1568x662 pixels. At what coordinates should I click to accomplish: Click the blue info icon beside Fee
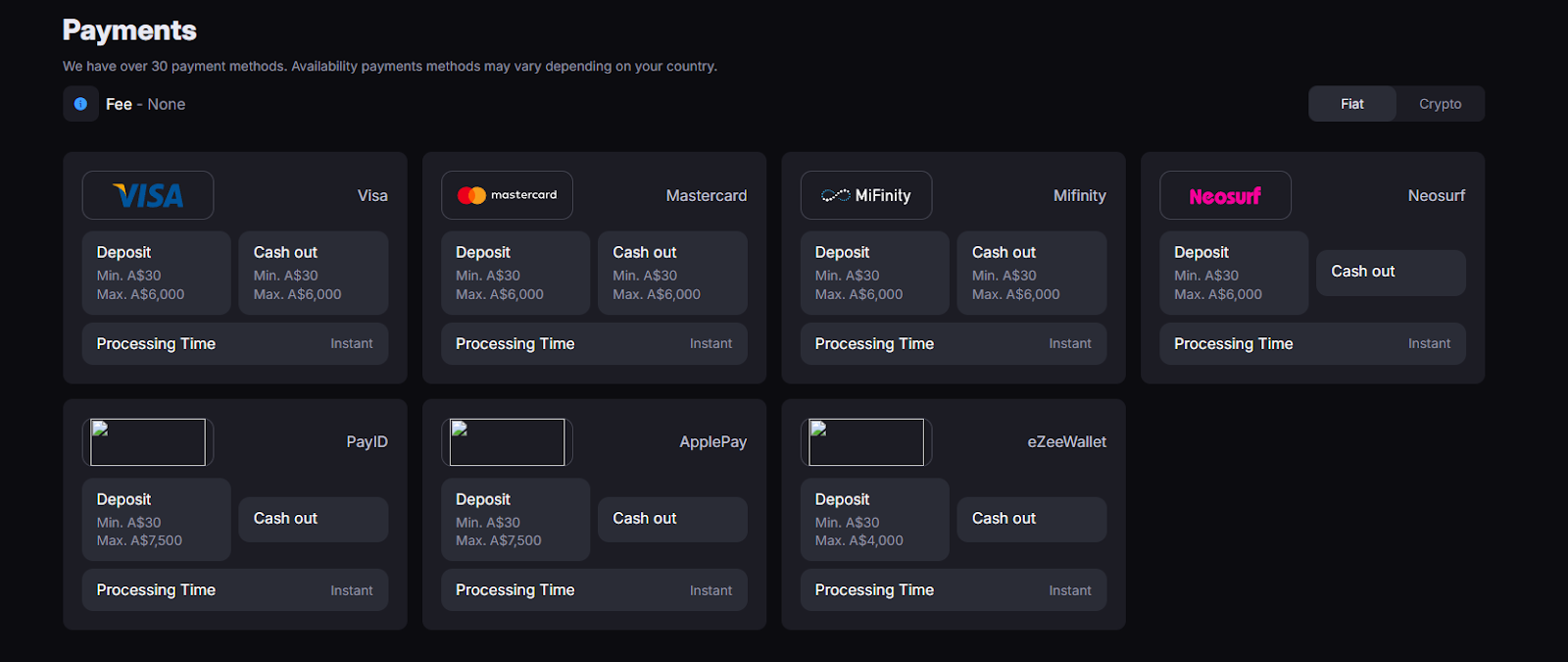[x=80, y=104]
